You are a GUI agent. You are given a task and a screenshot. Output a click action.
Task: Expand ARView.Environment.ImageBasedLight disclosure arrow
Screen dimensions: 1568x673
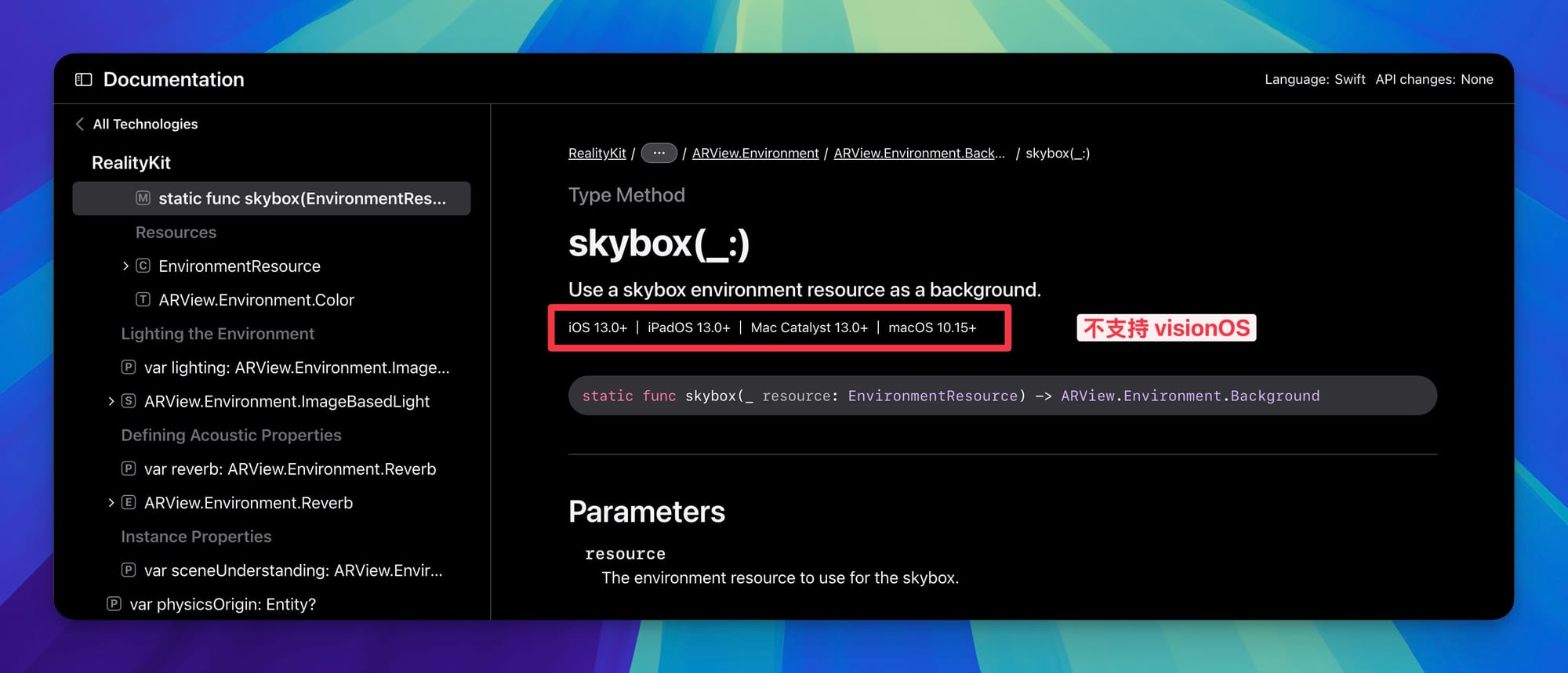click(x=111, y=401)
